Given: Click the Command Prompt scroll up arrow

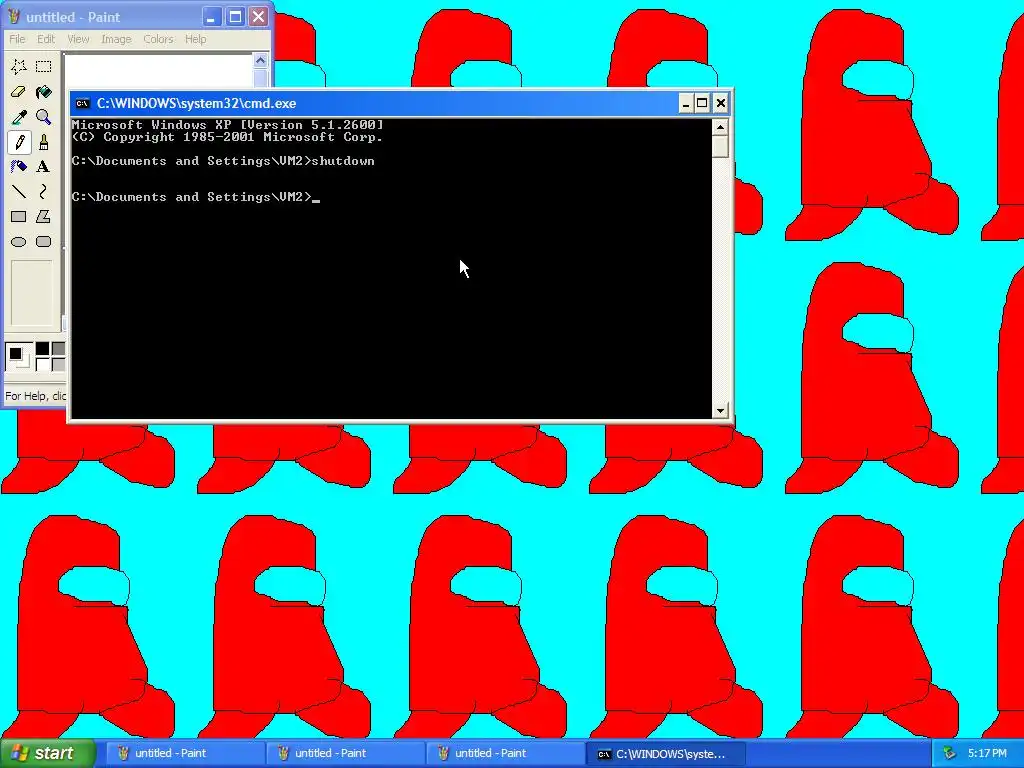Looking at the screenshot, I should [x=720, y=127].
